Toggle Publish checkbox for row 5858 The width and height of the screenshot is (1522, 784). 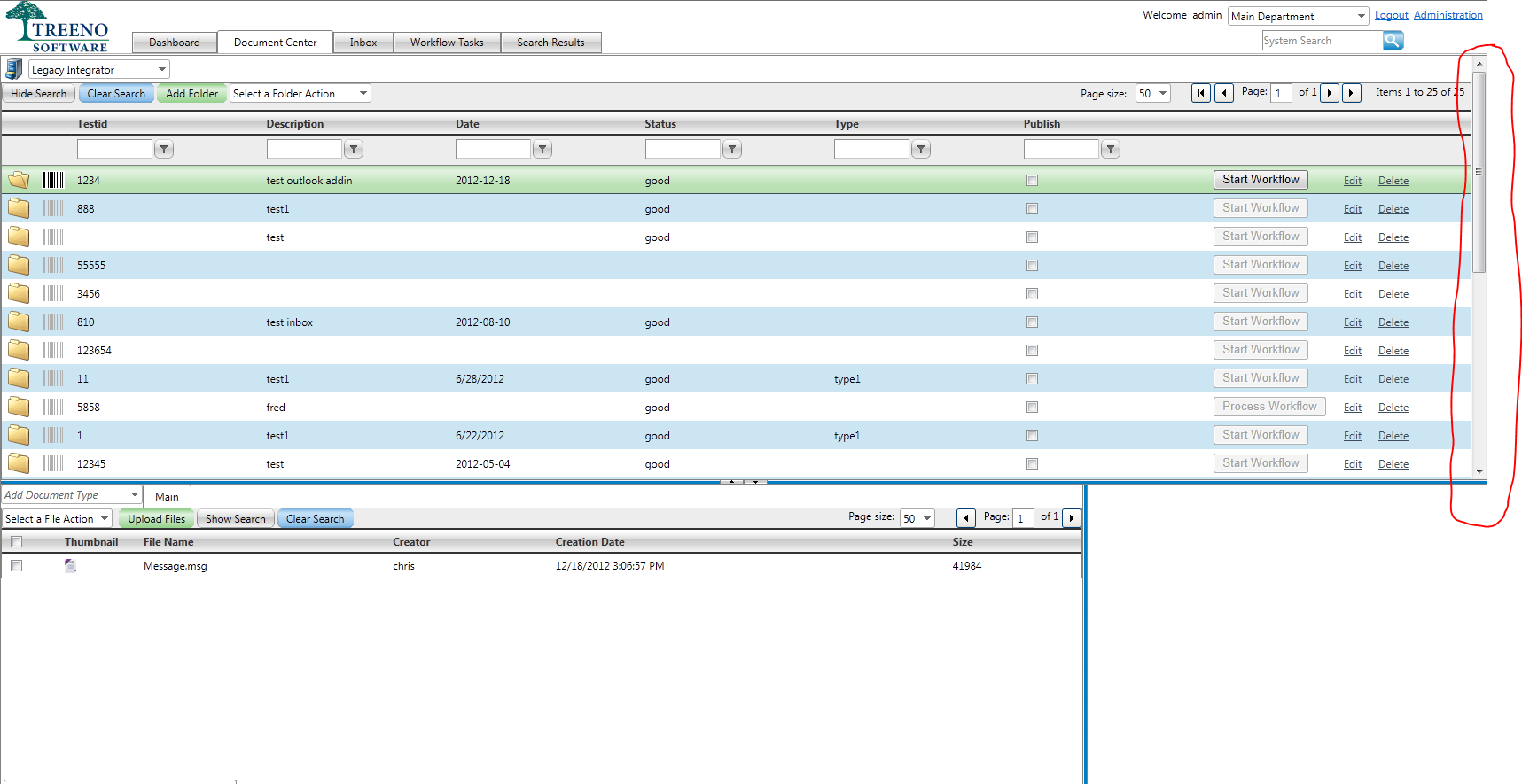tap(1032, 408)
